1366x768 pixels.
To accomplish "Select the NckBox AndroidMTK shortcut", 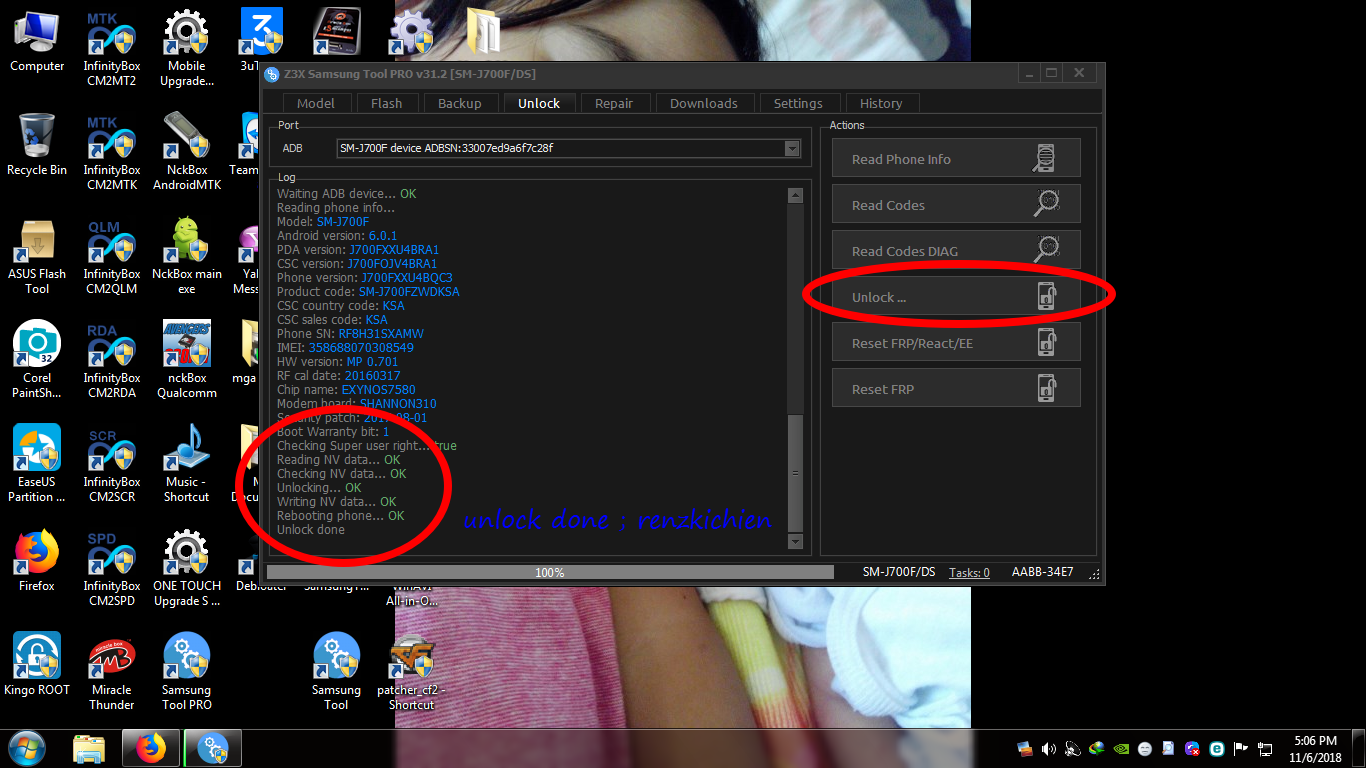I will tap(187, 151).
